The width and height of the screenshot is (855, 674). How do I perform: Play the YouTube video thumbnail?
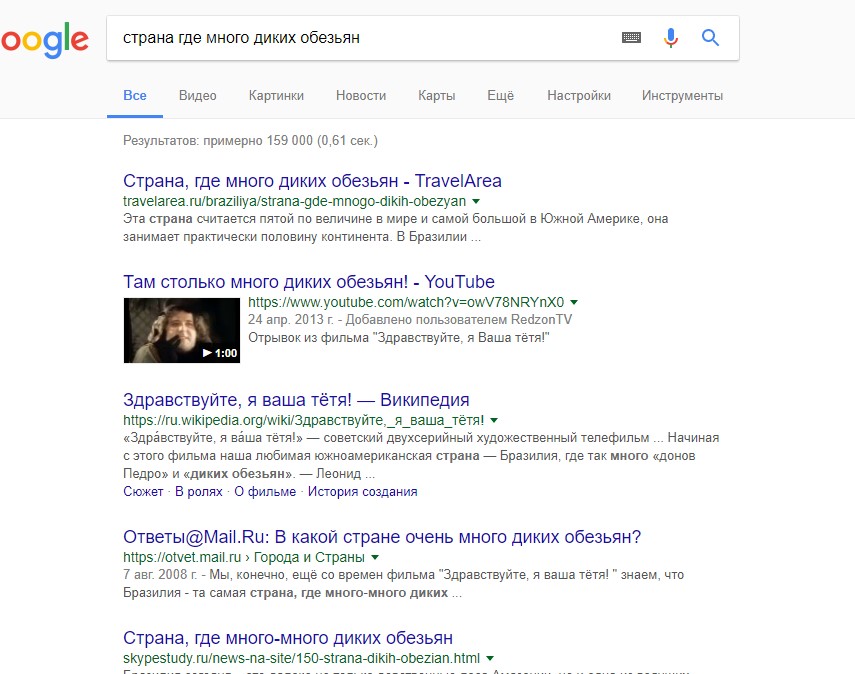pos(182,330)
